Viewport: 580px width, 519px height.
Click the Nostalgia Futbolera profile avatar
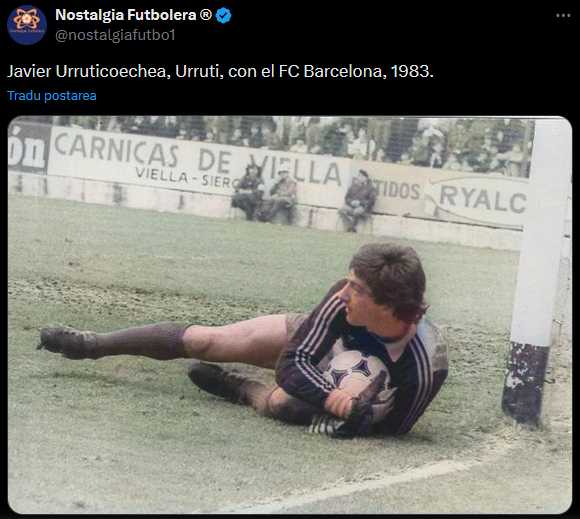27,25
